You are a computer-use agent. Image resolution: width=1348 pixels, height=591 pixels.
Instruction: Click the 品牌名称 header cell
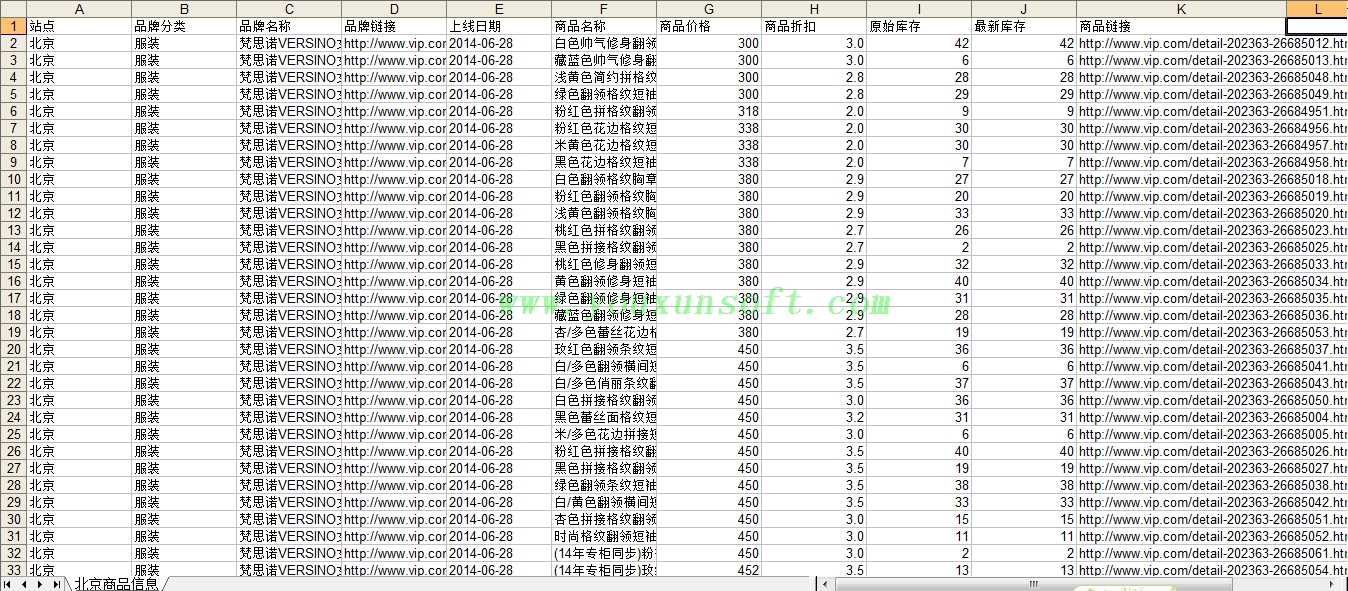click(x=289, y=26)
